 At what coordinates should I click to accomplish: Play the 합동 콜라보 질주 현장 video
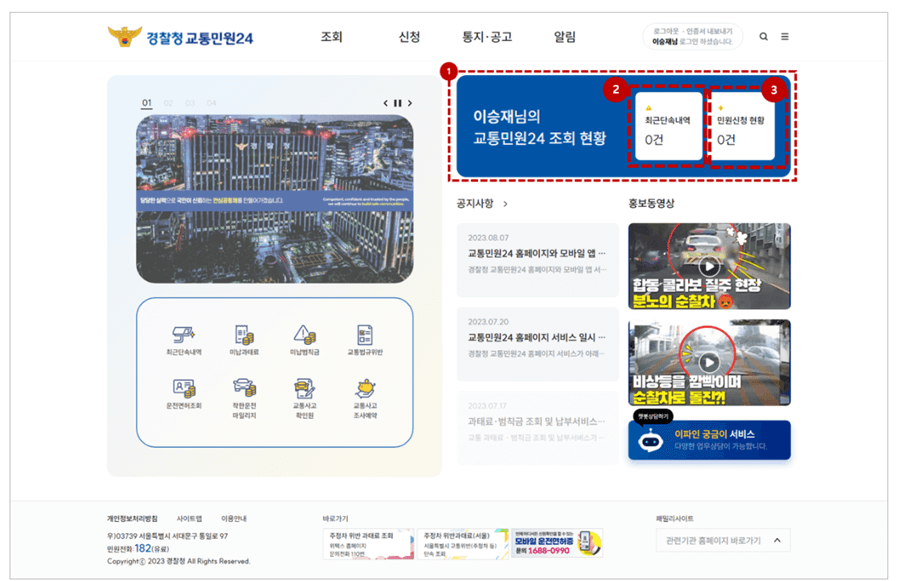point(709,266)
